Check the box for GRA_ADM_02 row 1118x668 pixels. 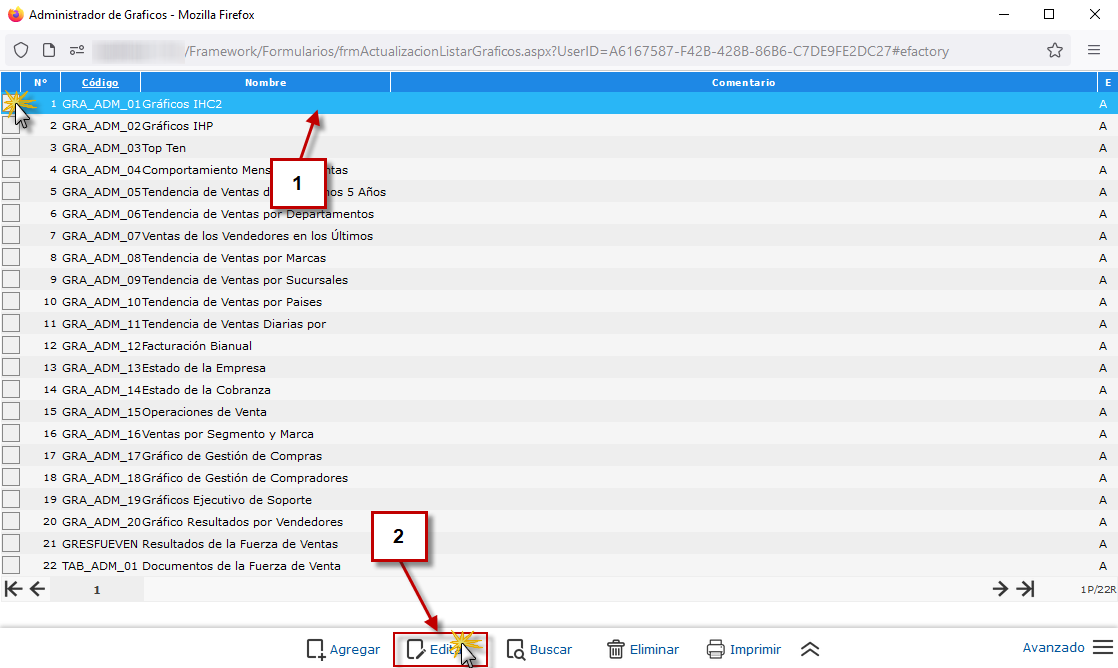pyautogui.click(x=11, y=125)
